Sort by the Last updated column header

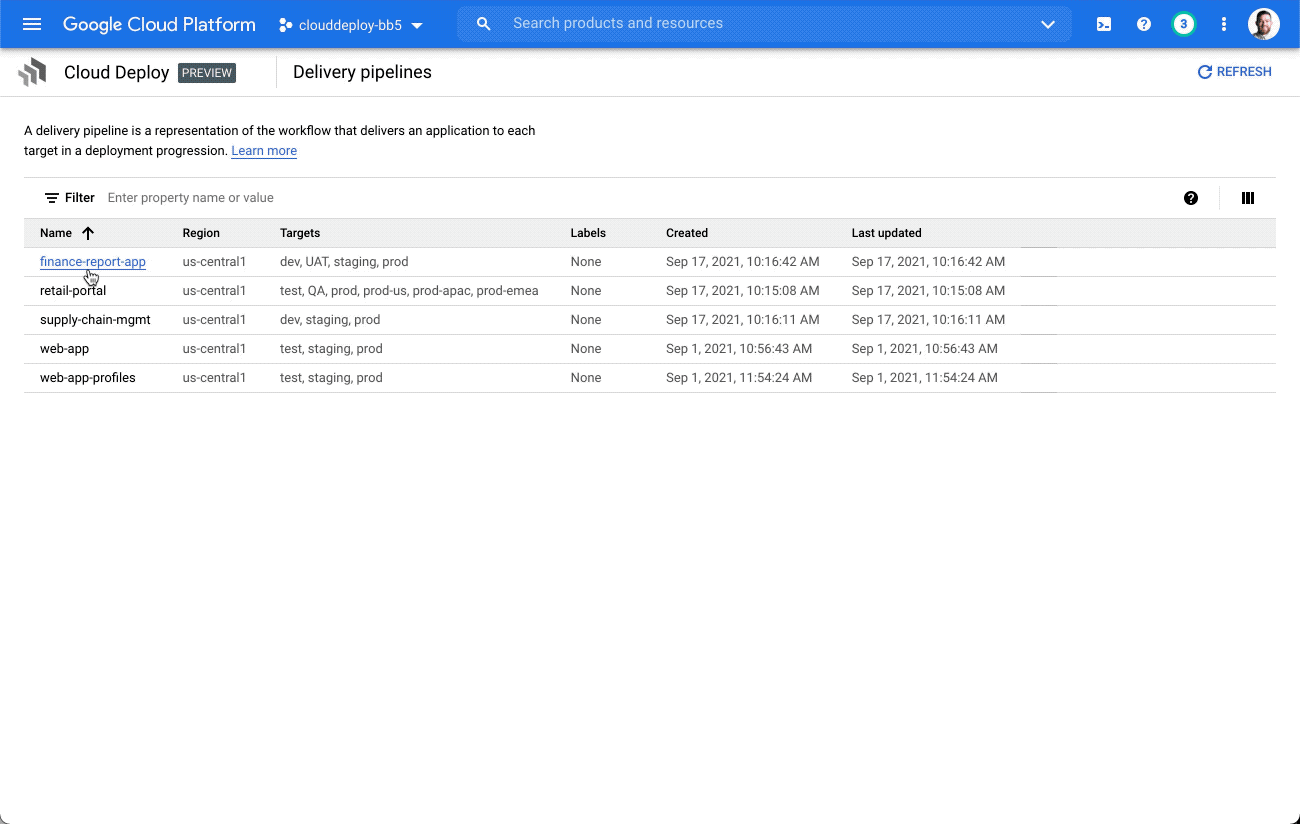coord(887,233)
